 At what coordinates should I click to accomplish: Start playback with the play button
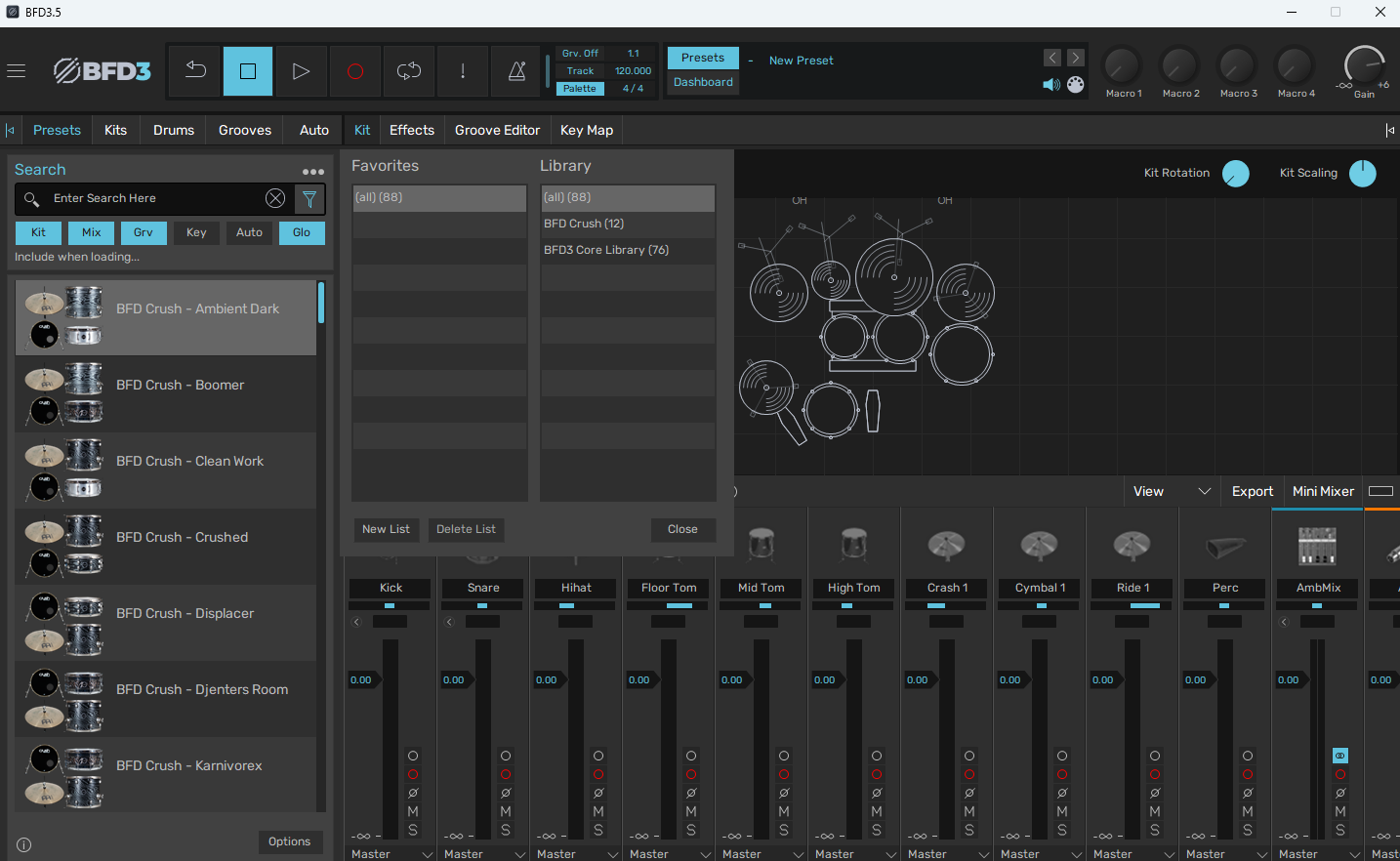(x=301, y=70)
